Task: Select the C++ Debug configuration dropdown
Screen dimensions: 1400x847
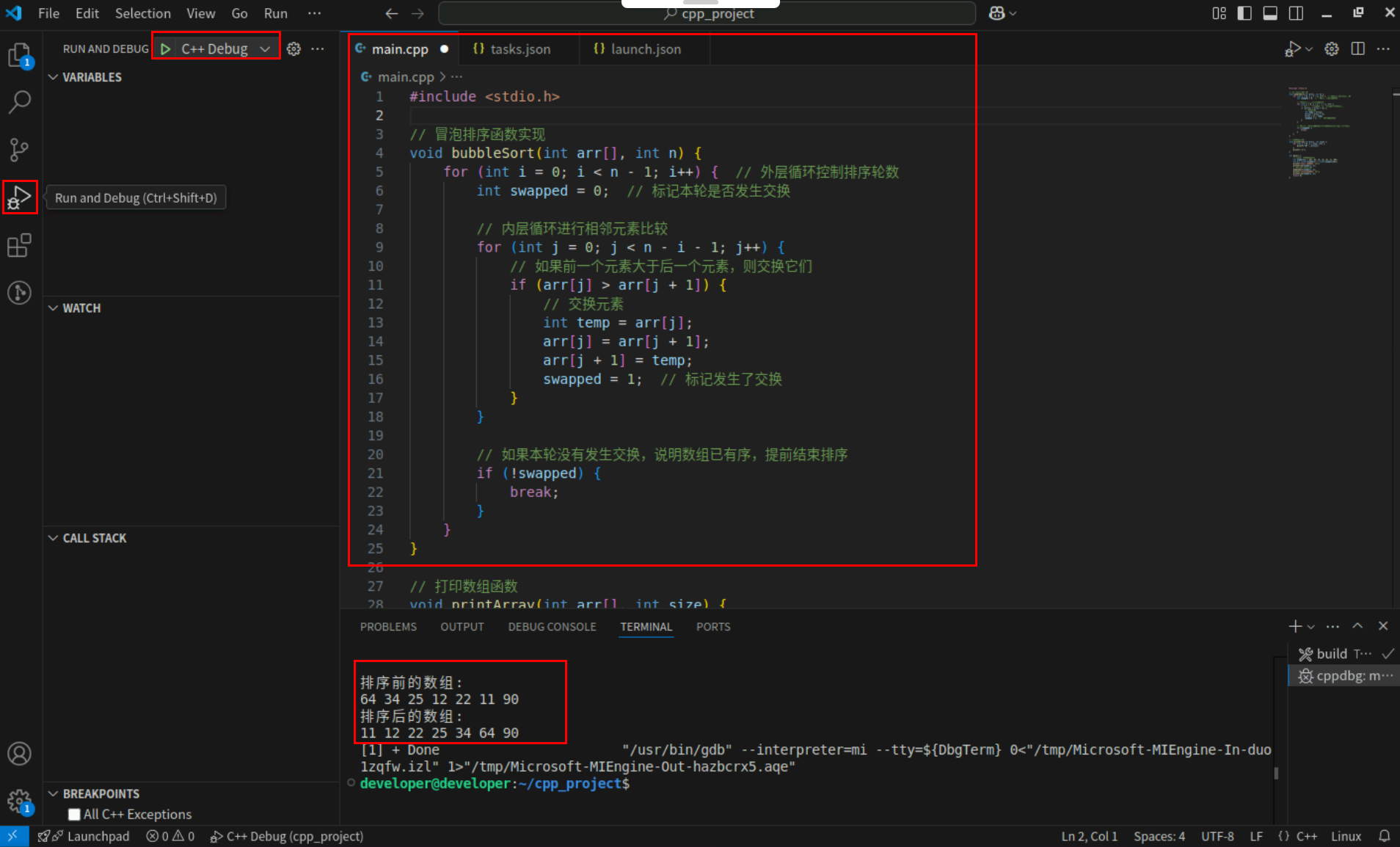Action: [x=224, y=48]
